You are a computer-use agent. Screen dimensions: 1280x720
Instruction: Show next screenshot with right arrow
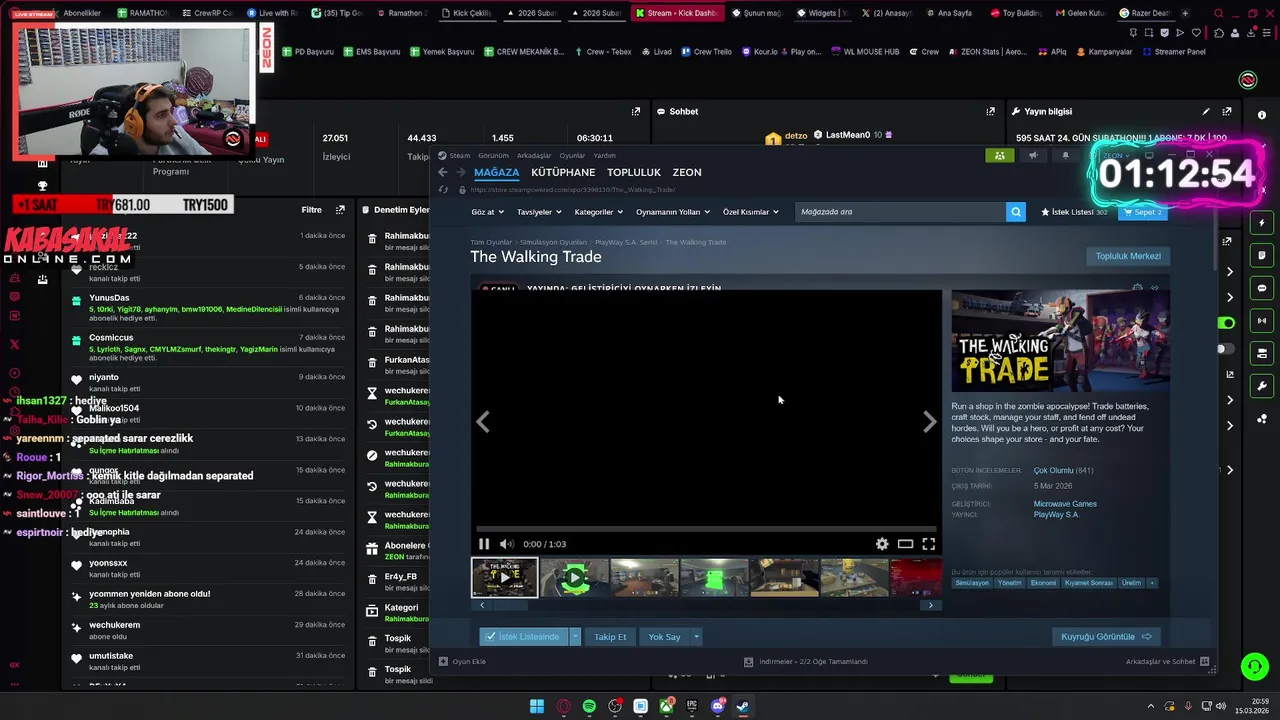click(930, 422)
